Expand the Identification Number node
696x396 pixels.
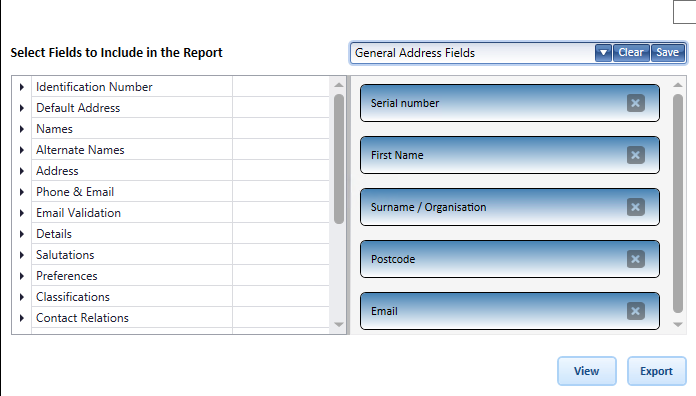click(x=22, y=87)
